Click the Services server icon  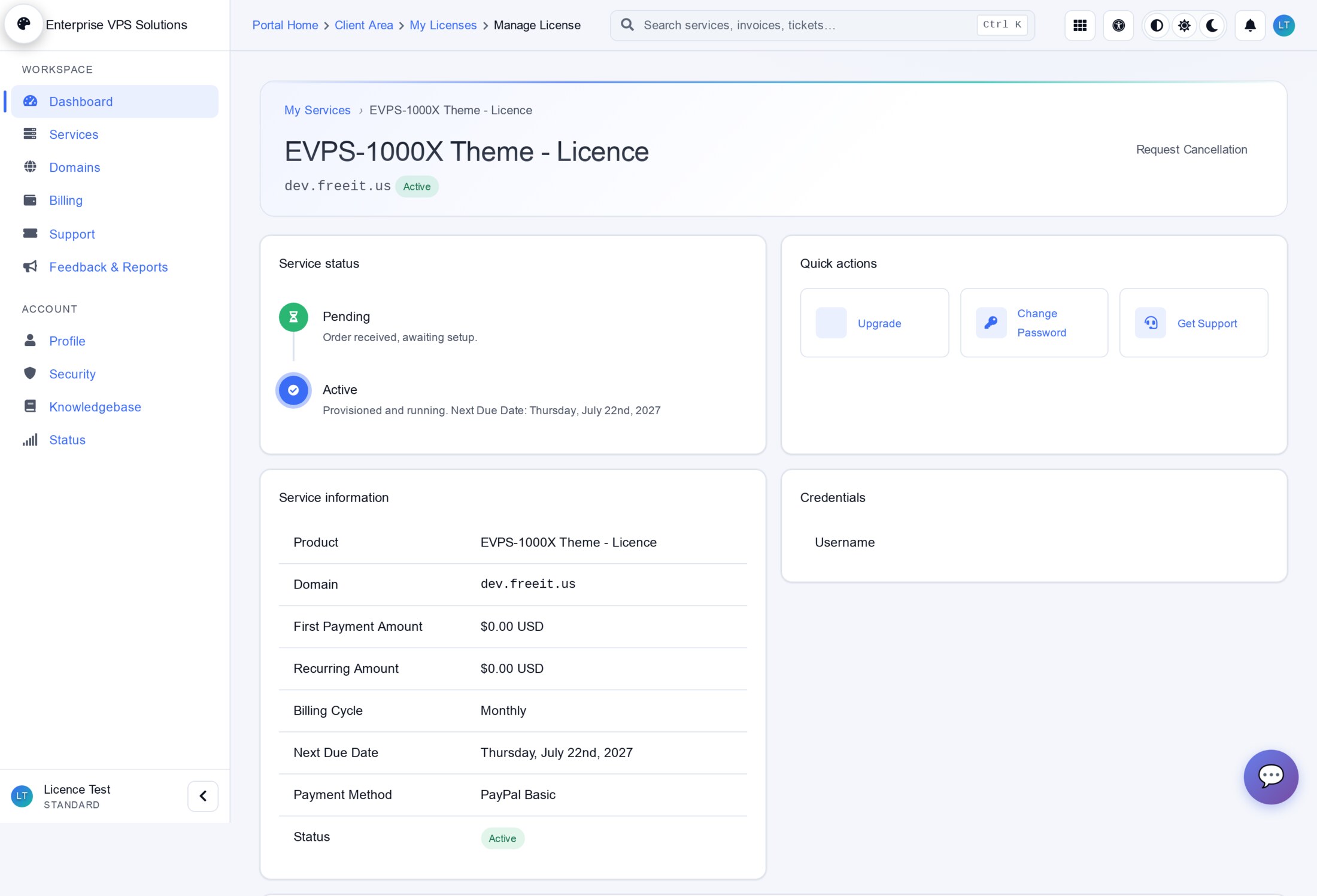[x=30, y=134]
